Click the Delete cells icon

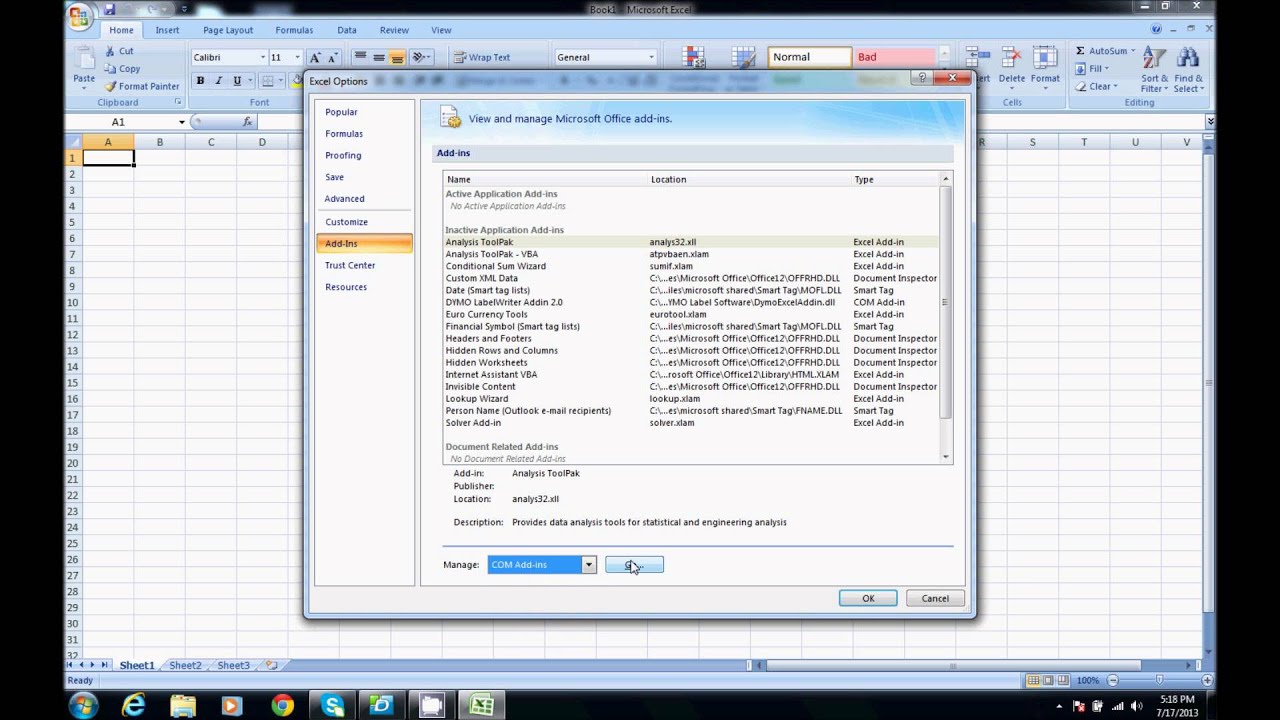(x=1012, y=58)
